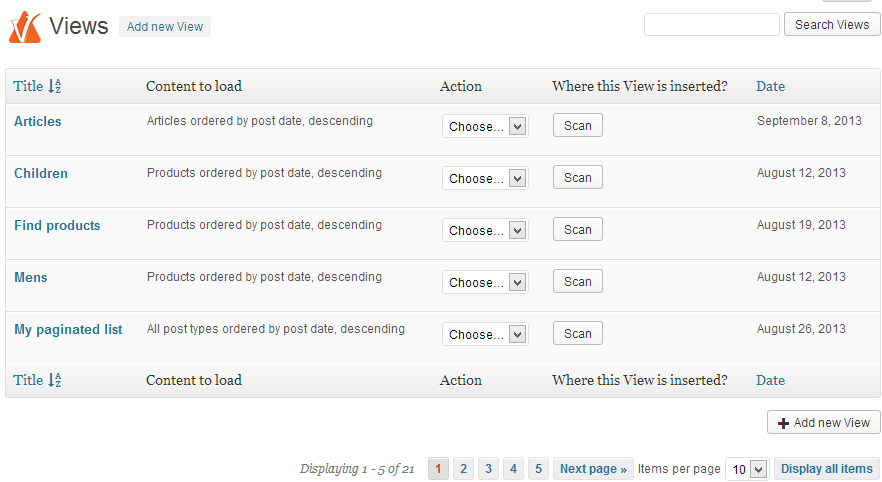Open the Articles view
Image resolution: width=882 pixels, height=482 pixels.
click(38, 121)
